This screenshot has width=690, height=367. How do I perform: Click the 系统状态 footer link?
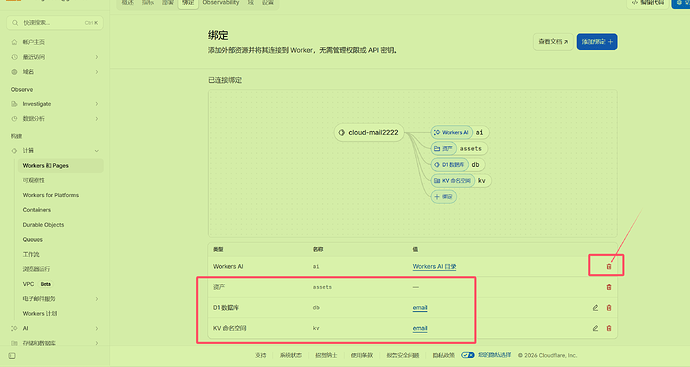[290, 355]
